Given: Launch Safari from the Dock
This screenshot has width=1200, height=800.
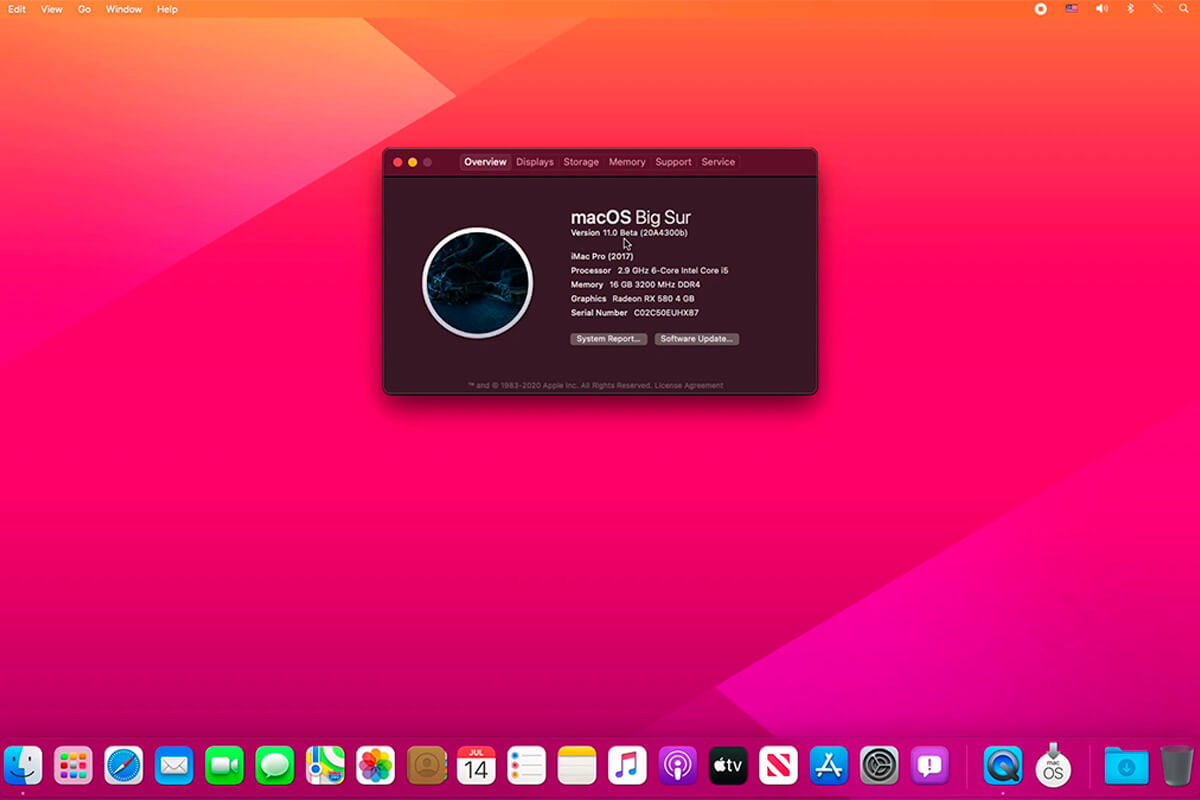Looking at the screenshot, I should pyautogui.click(x=124, y=766).
